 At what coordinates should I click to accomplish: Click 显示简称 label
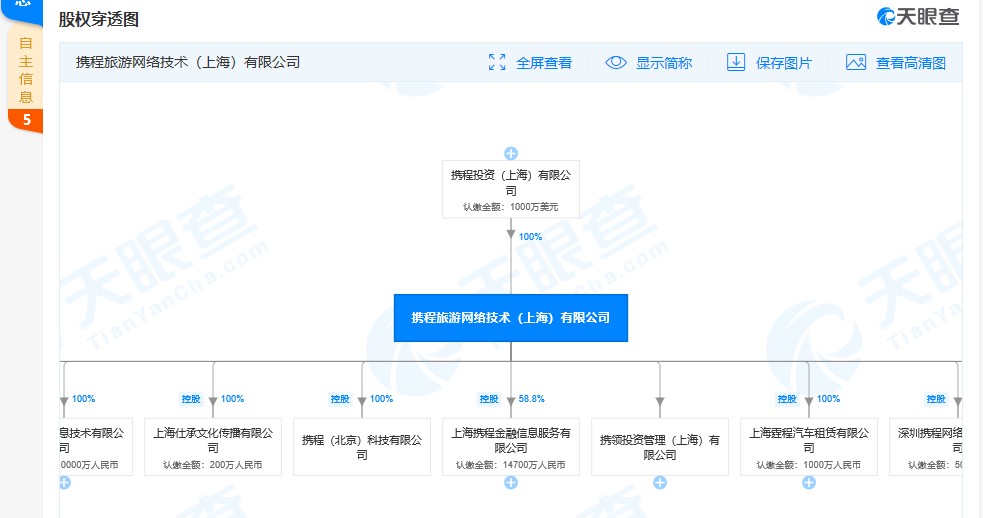(x=664, y=63)
